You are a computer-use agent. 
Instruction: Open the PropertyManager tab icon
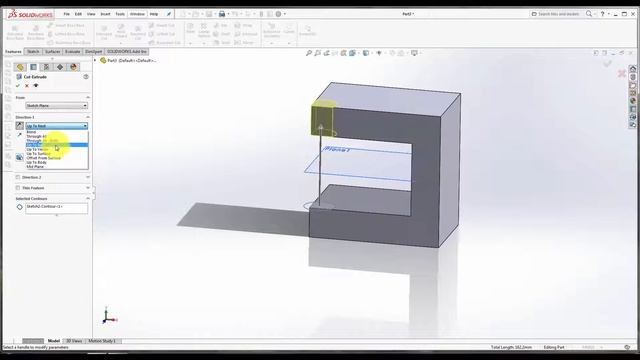(33, 67)
